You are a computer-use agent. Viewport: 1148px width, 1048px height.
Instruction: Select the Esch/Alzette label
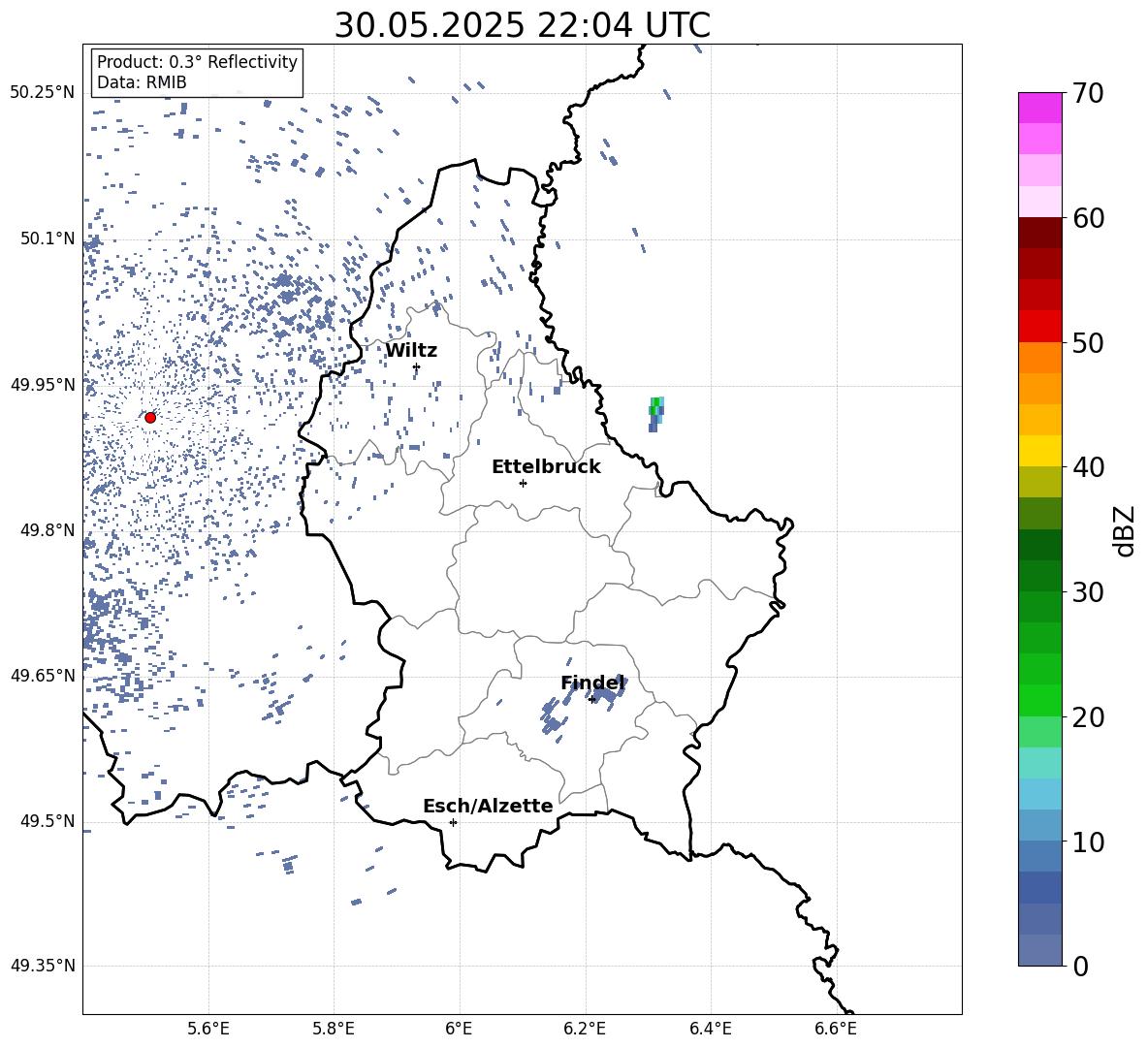[488, 807]
